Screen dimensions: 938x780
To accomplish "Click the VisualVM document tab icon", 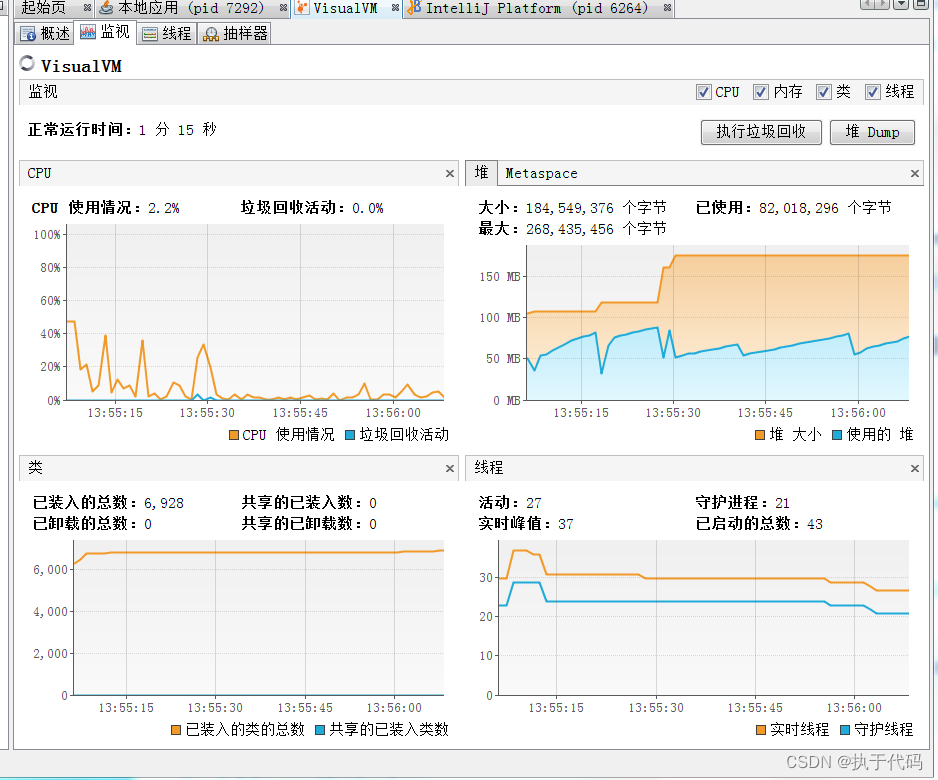I will [303, 8].
